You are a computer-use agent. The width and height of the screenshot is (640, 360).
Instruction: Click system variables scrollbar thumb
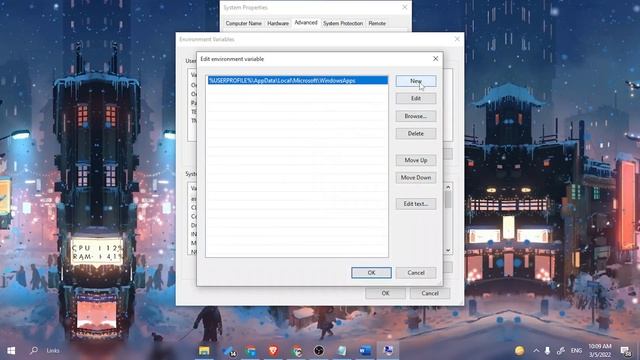[x=448, y=200]
